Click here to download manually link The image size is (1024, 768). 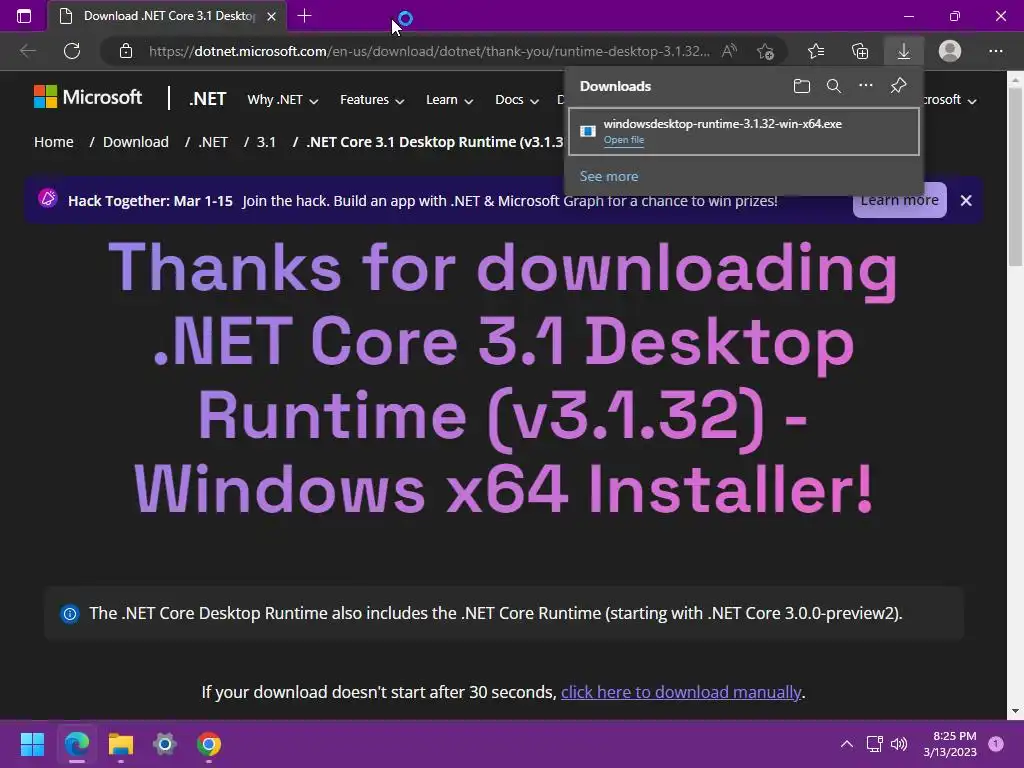[680, 692]
